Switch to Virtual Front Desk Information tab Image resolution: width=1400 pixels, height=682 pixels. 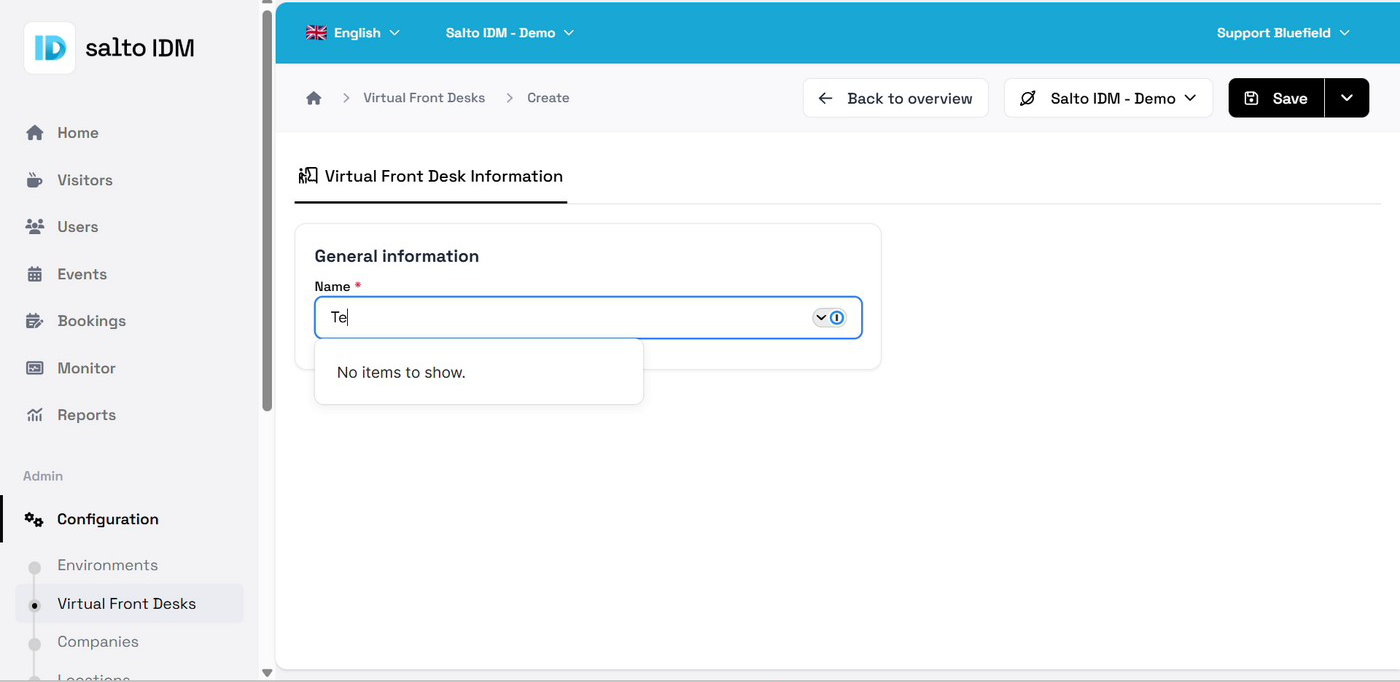click(x=431, y=176)
